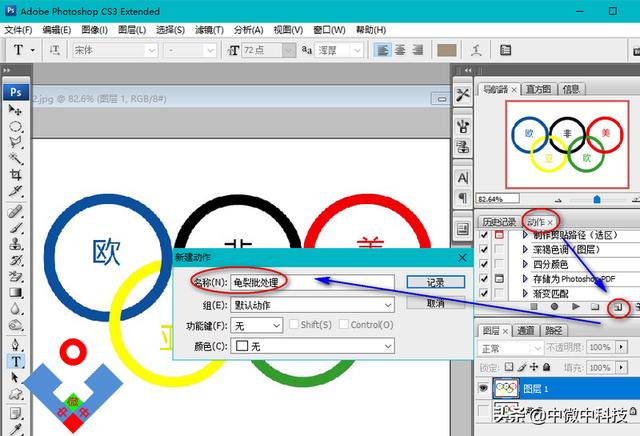640x436 pixels.
Task: Select the Healing Brush tool
Action: [x=16, y=211]
